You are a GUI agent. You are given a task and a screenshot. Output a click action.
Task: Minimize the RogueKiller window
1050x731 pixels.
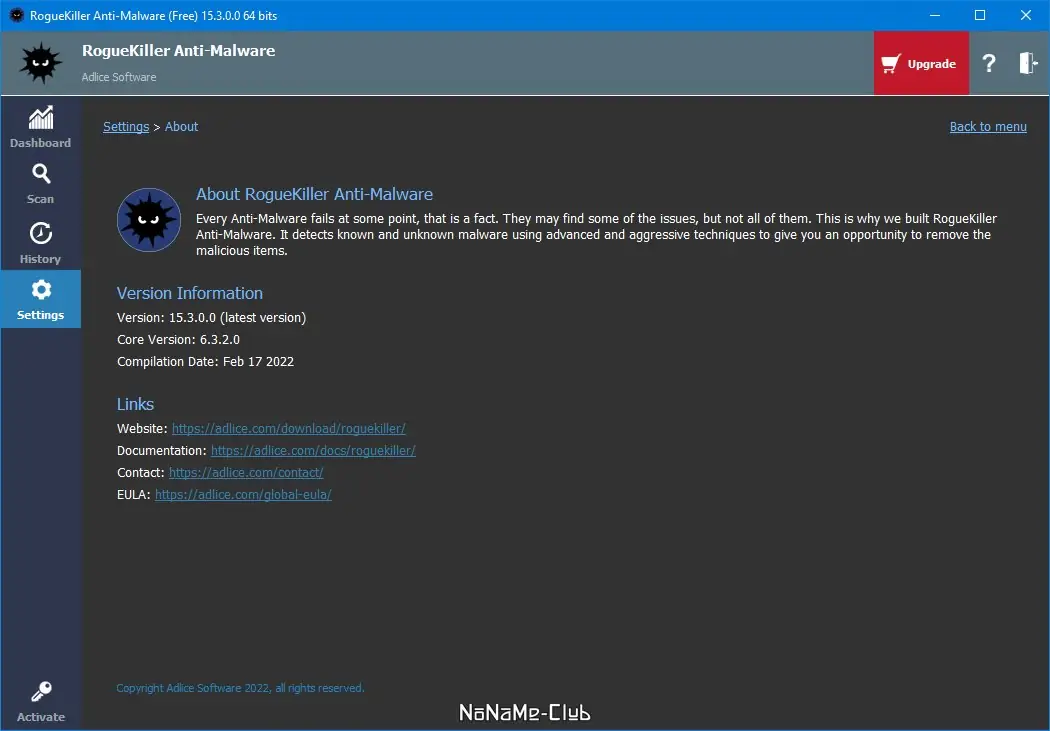pyautogui.click(x=935, y=15)
